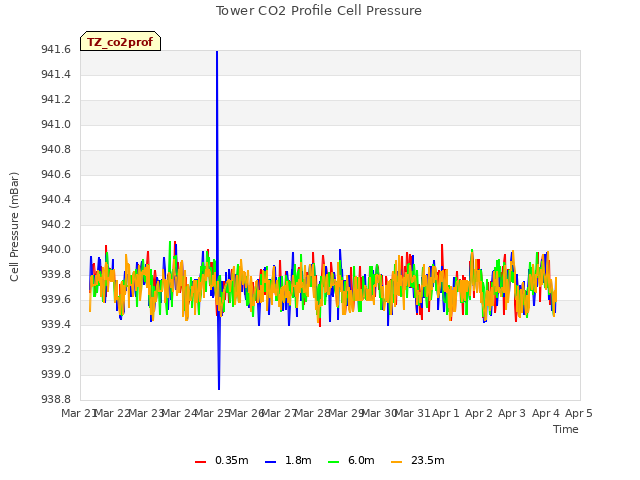Click the Apr 5 x-axis date label
Viewport: 640px width, 480px height.
pos(579,413)
